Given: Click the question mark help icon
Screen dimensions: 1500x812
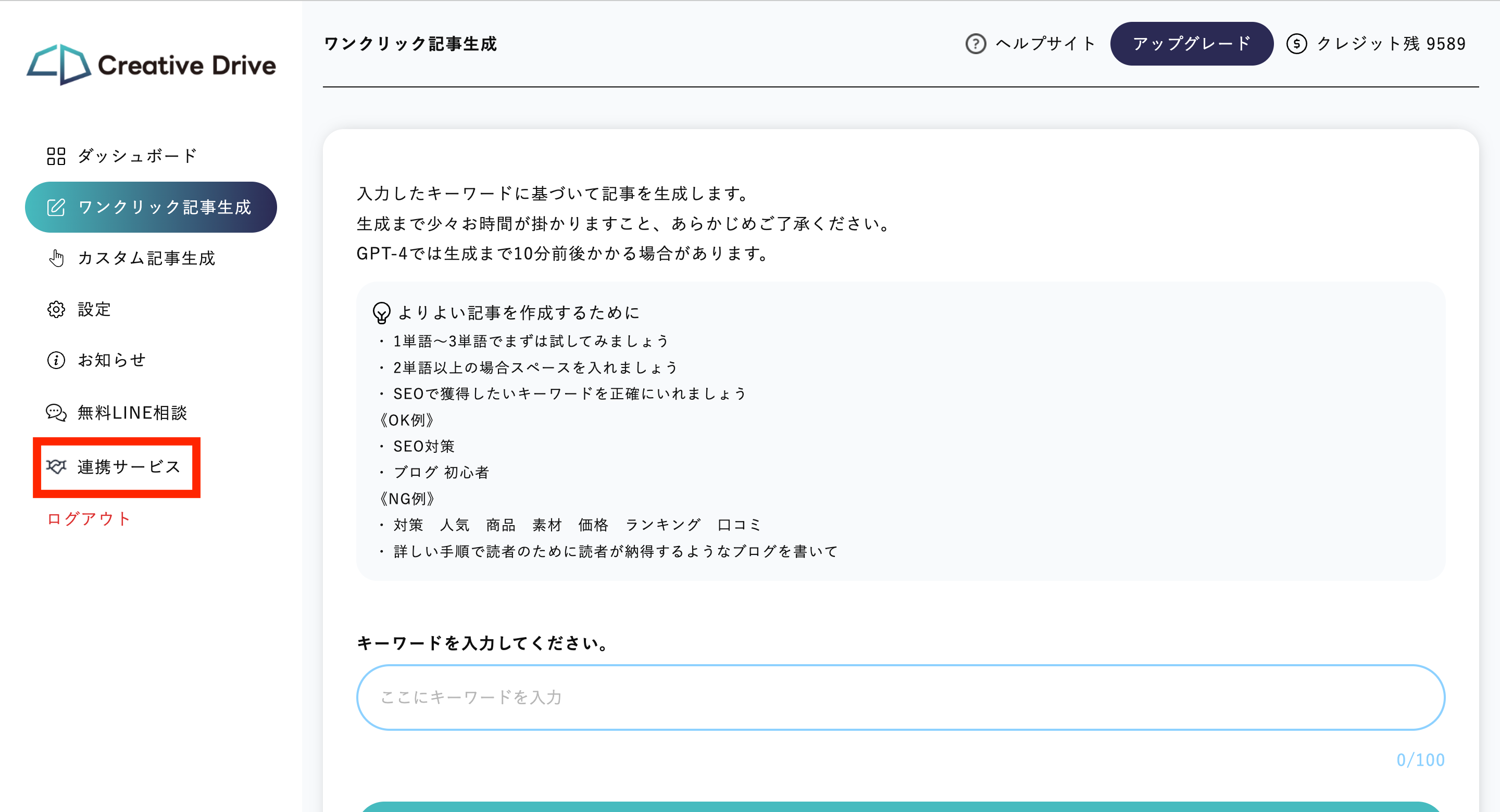Looking at the screenshot, I should point(976,44).
